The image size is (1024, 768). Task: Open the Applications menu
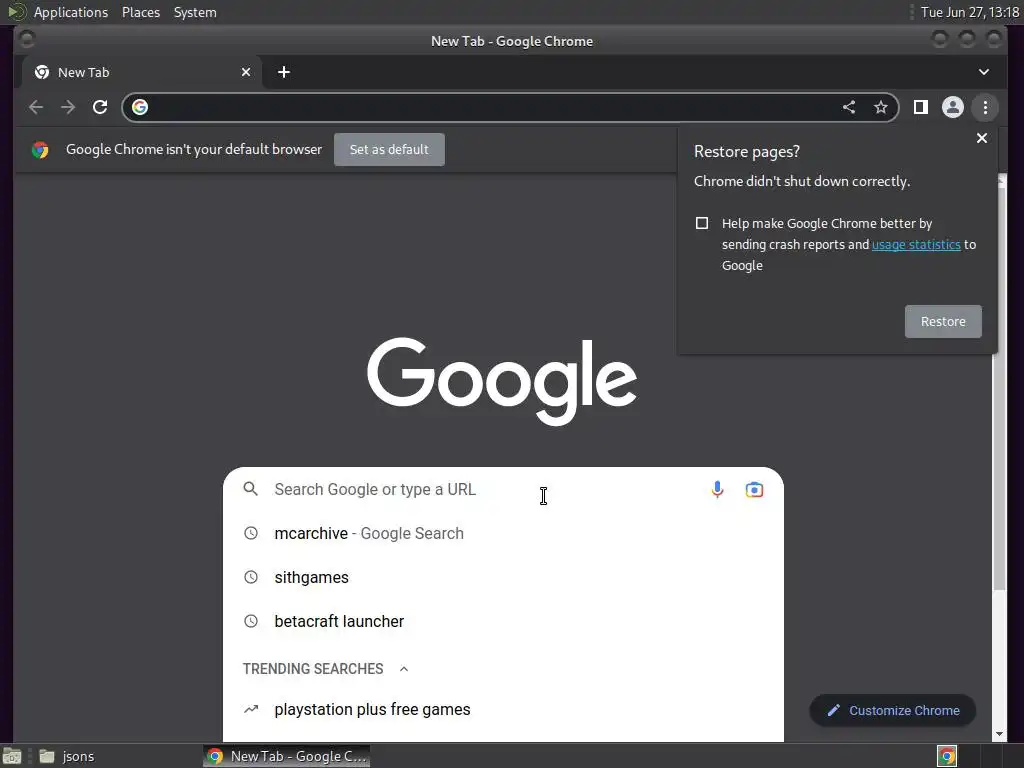click(71, 12)
